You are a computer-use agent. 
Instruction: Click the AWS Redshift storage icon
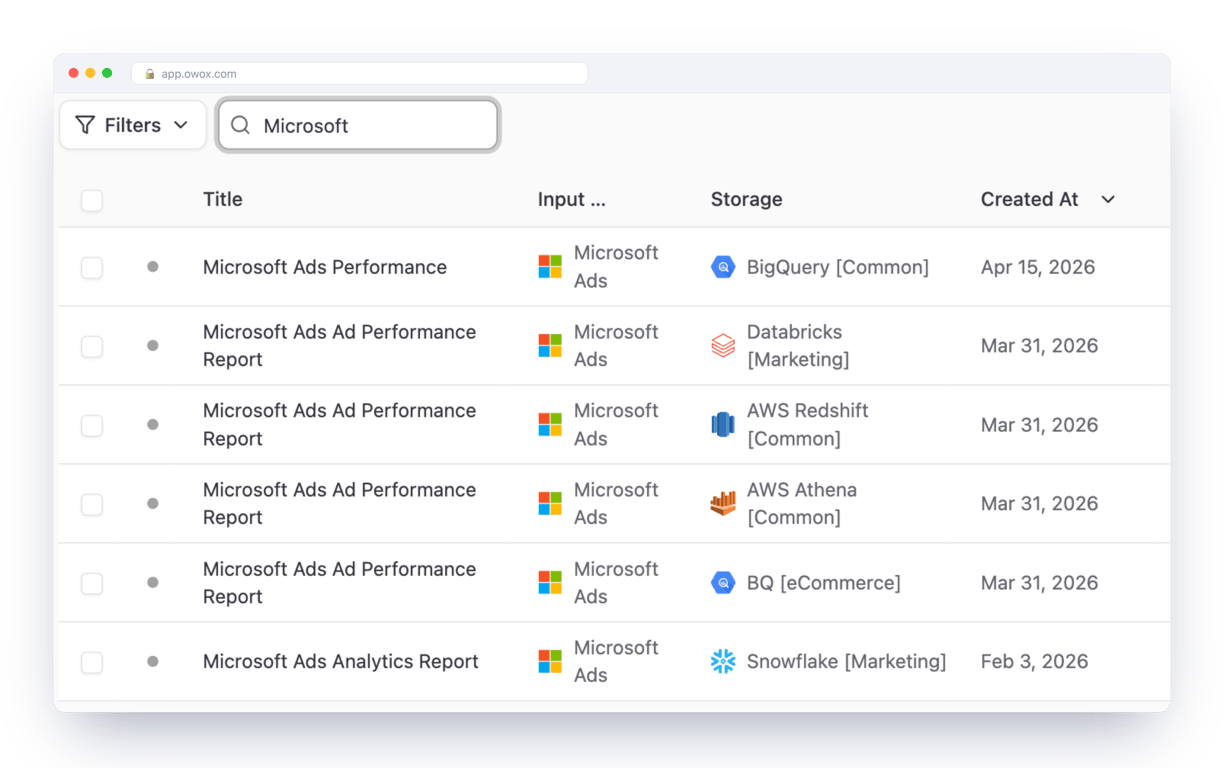click(723, 425)
